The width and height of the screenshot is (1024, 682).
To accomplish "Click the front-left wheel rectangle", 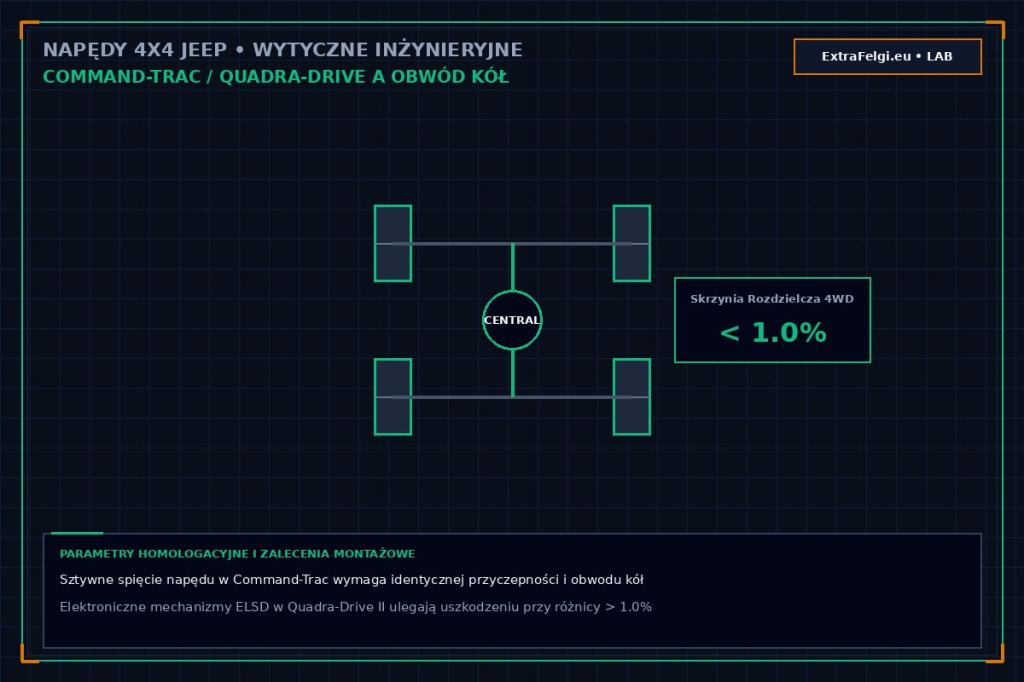I will pyautogui.click(x=392, y=244).
